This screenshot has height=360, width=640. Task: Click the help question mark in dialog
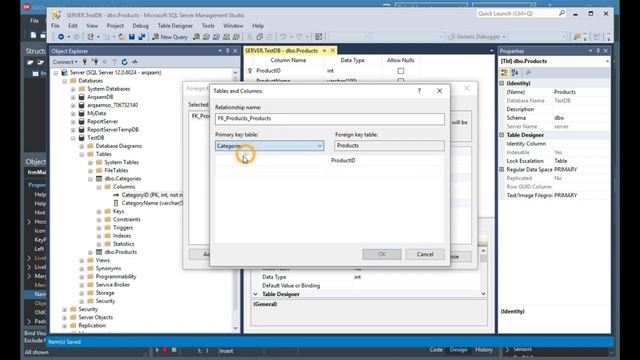419,91
